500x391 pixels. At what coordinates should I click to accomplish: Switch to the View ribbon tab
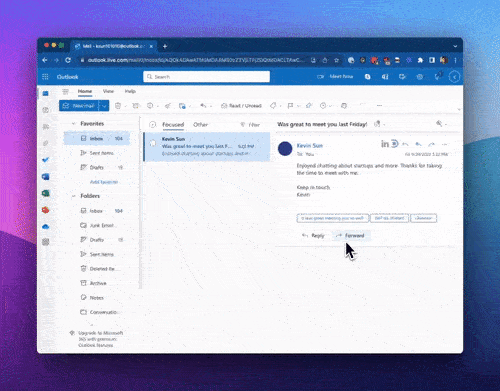coord(108,91)
